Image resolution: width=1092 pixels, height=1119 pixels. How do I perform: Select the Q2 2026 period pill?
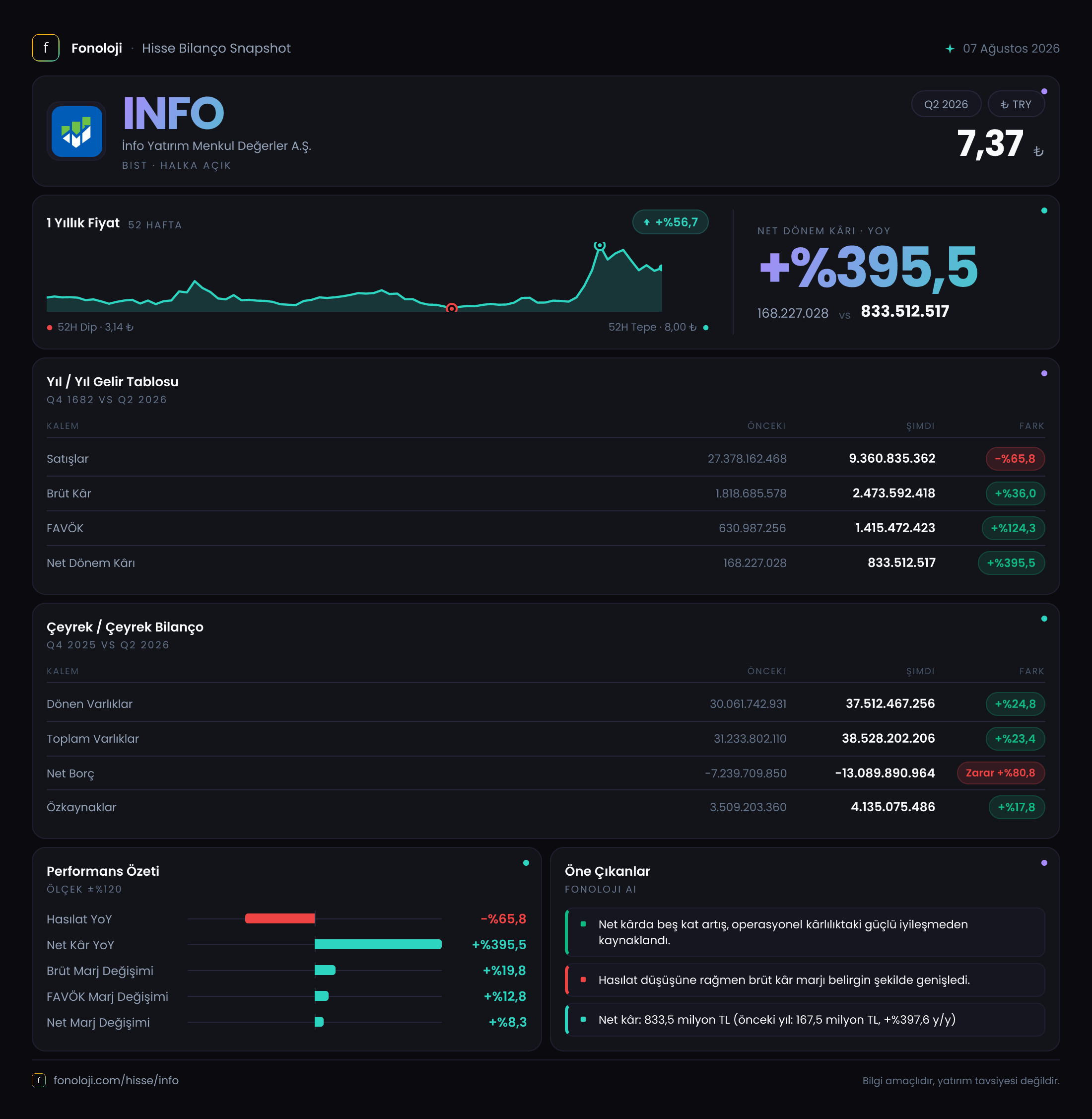tap(946, 104)
